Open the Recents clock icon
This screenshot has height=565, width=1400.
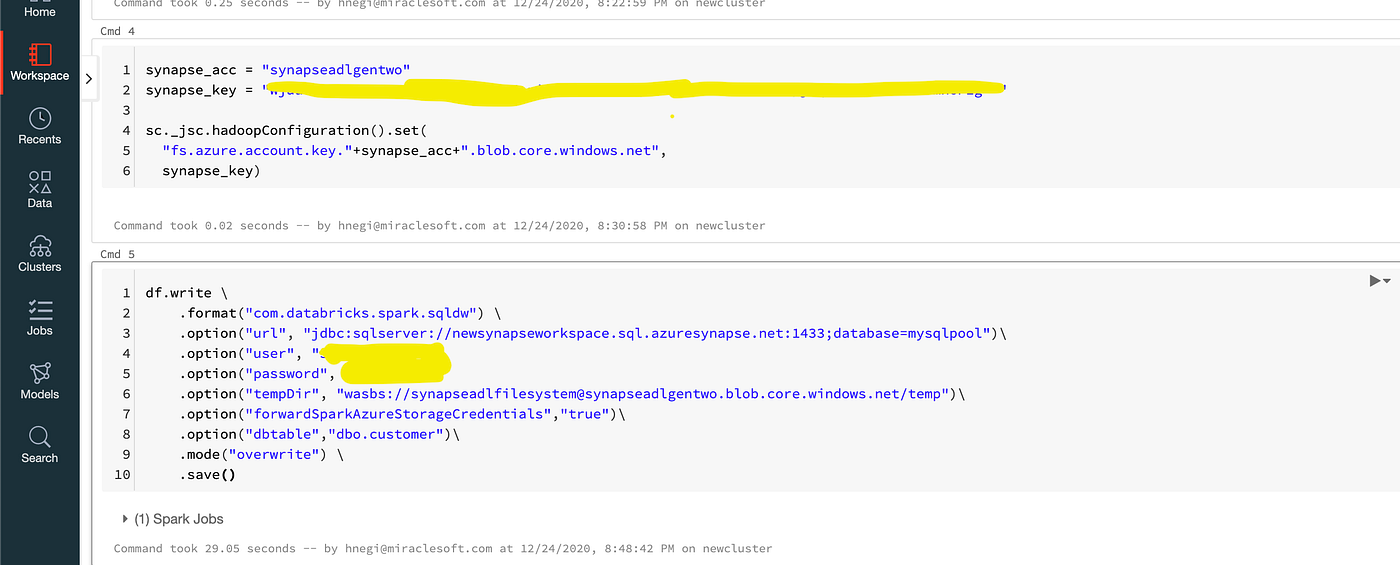coord(40,118)
